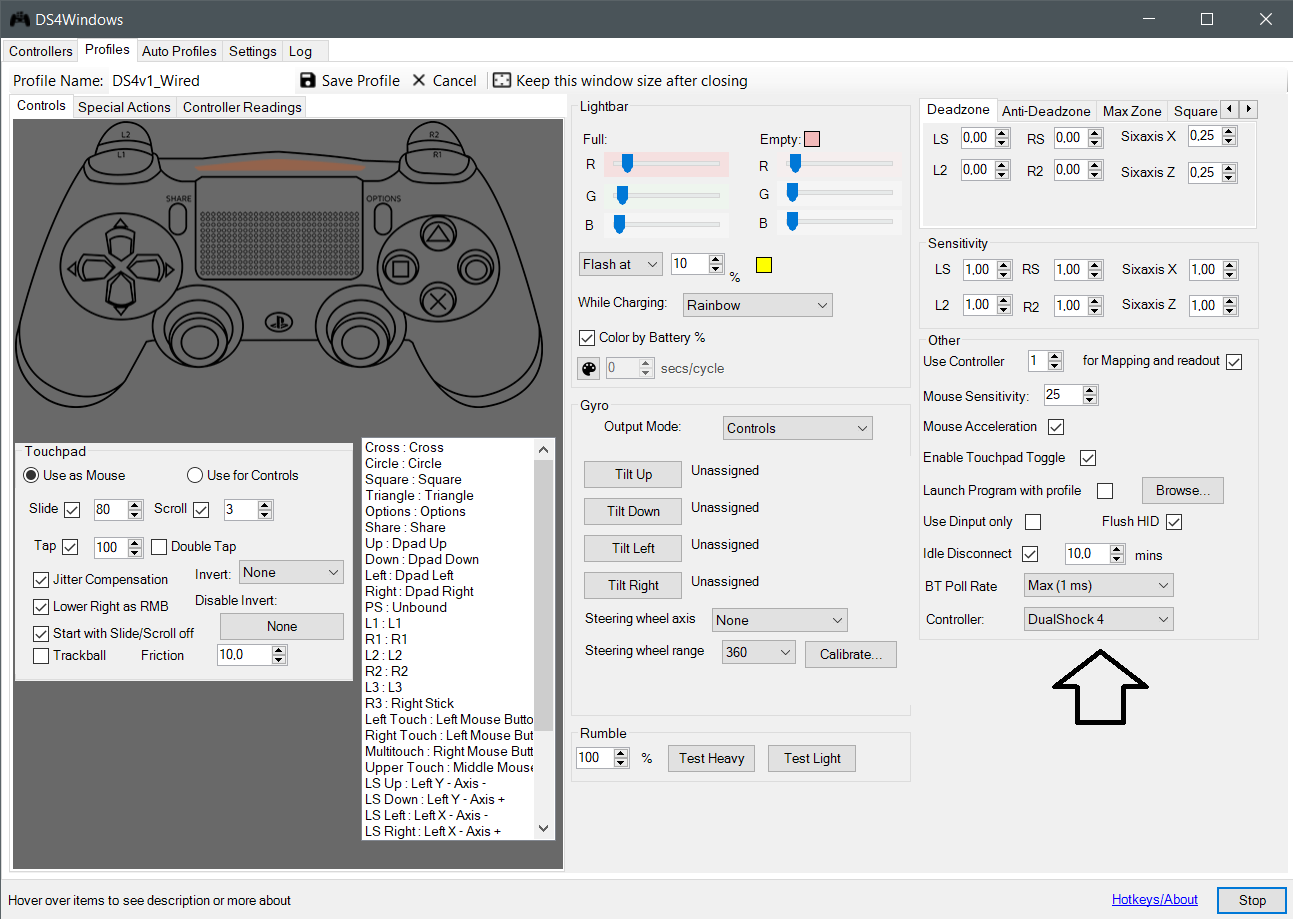The image size is (1293, 919).
Task: Click the Save Profile floppy disk icon
Action: point(308,80)
